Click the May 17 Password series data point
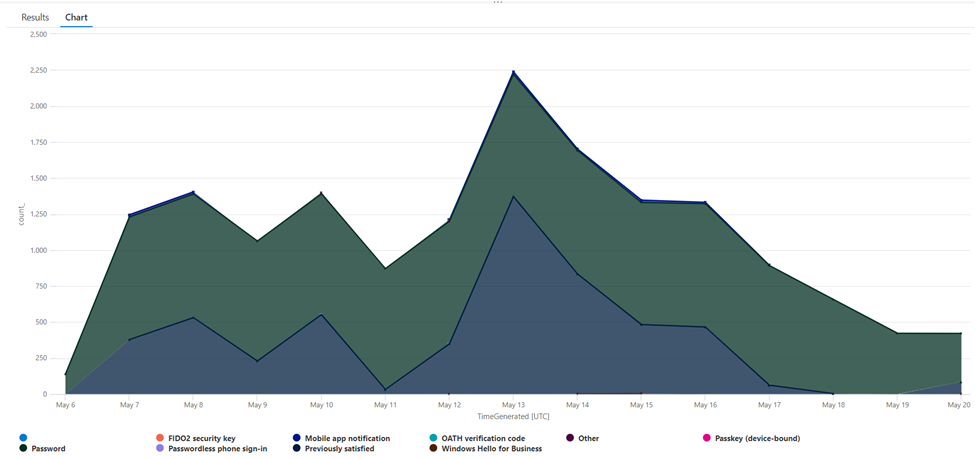Image resolution: width=975 pixels, height=459 pixels. (769, 265)
